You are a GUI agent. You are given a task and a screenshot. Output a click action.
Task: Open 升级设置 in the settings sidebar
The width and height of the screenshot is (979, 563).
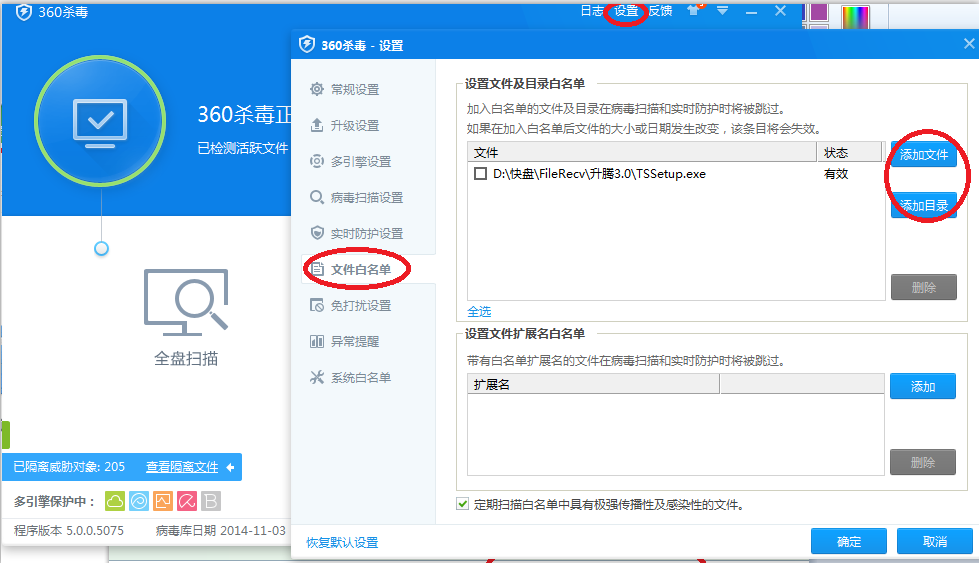355,125
